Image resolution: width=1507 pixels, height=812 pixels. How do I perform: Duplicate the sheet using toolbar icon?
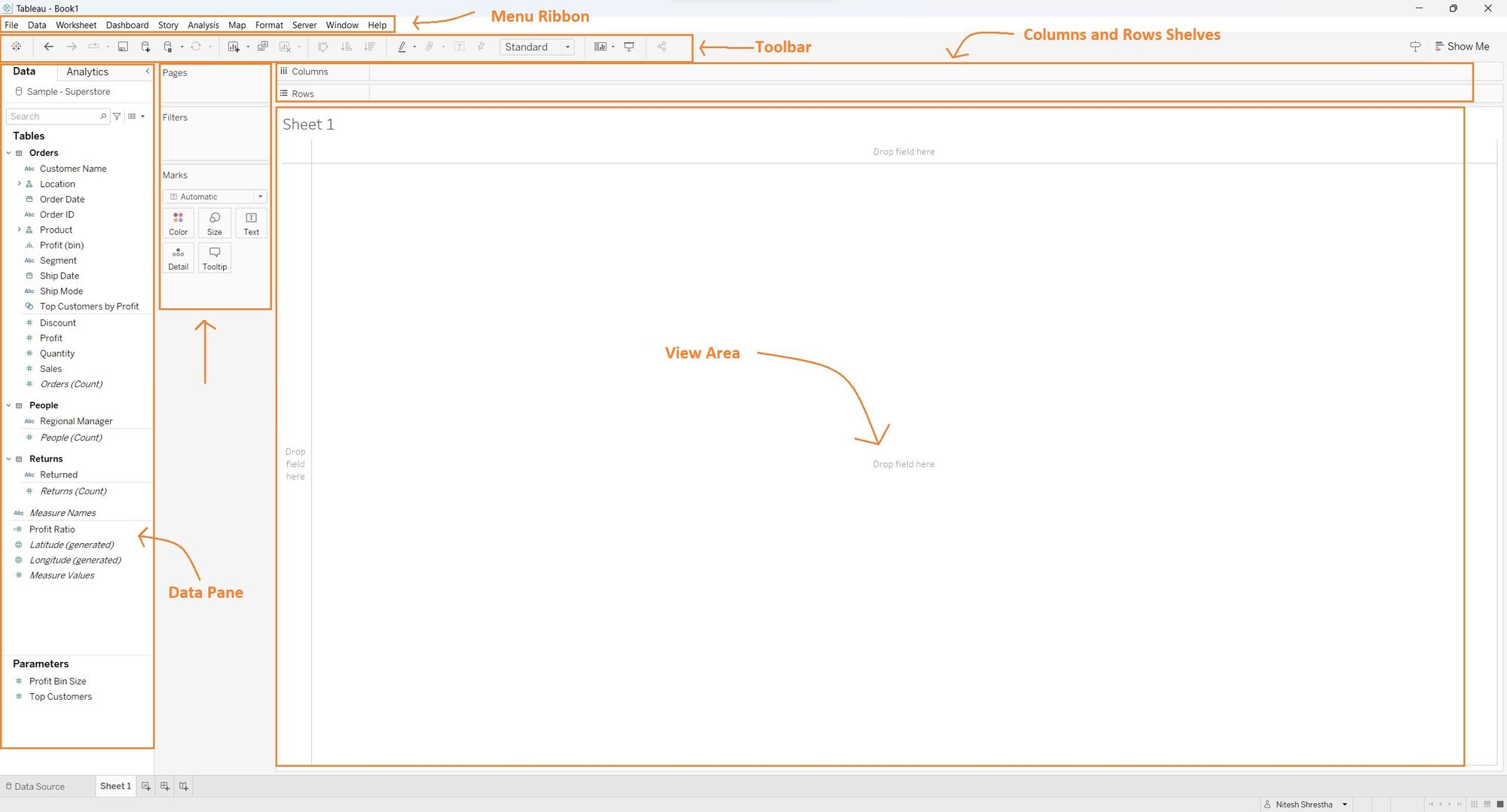(x=263, y=47)
